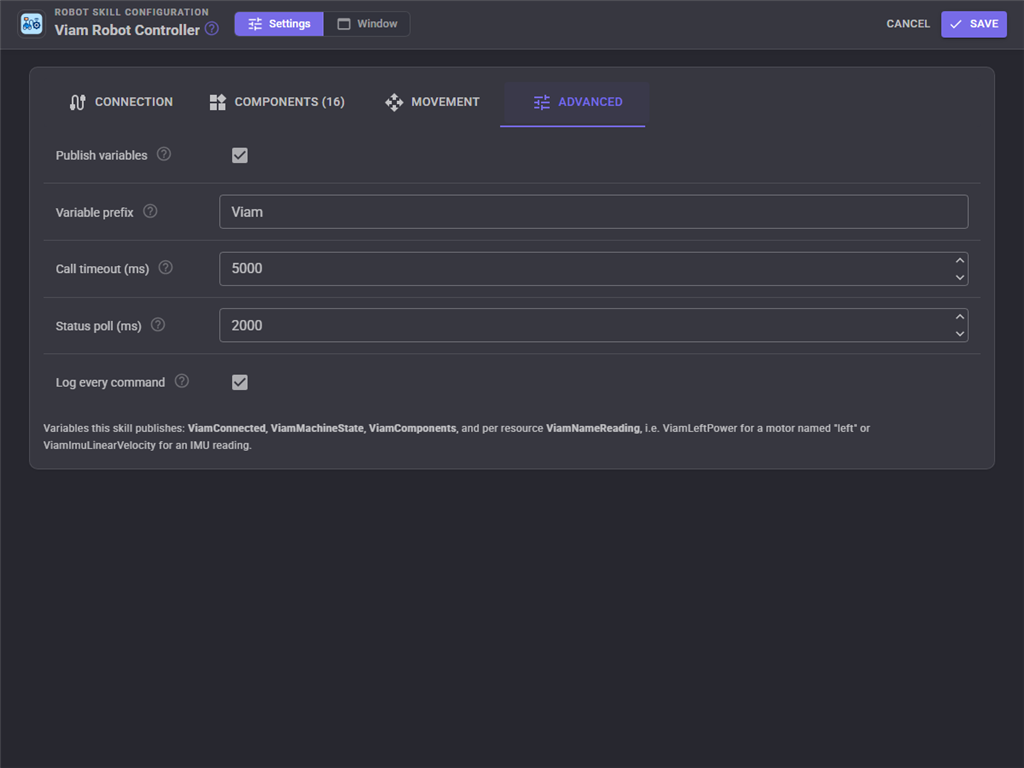Decrease Call timeout with the down arrow
This screenshot has height=768, width=1024.
[959, 277]
